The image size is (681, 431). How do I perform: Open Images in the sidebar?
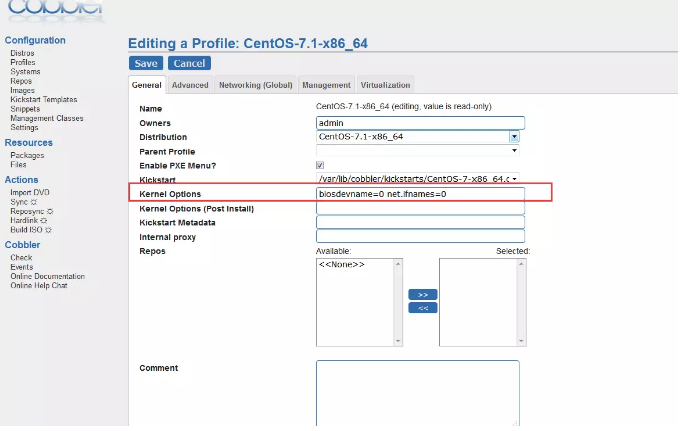22,90
